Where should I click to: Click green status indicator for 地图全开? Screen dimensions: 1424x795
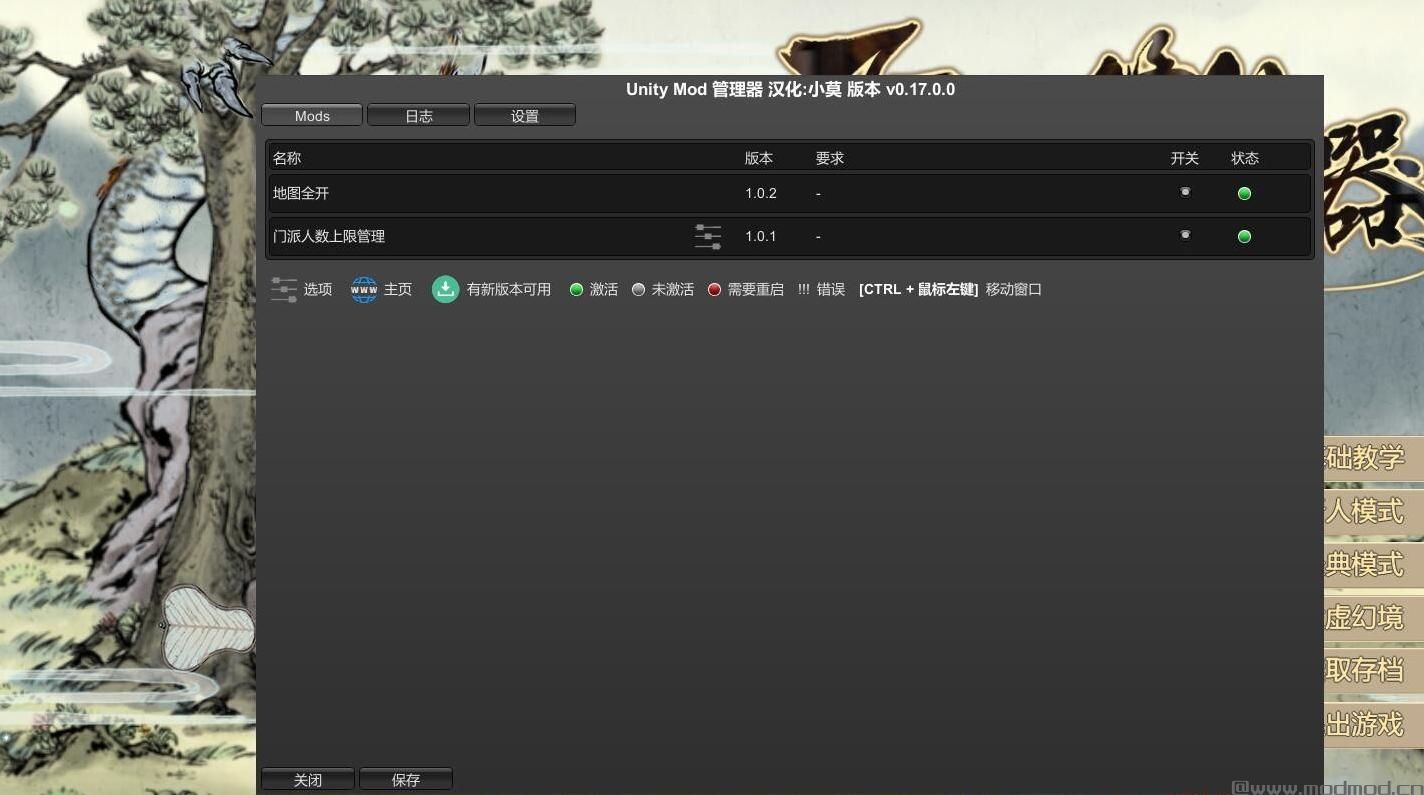pos(1244,193)
